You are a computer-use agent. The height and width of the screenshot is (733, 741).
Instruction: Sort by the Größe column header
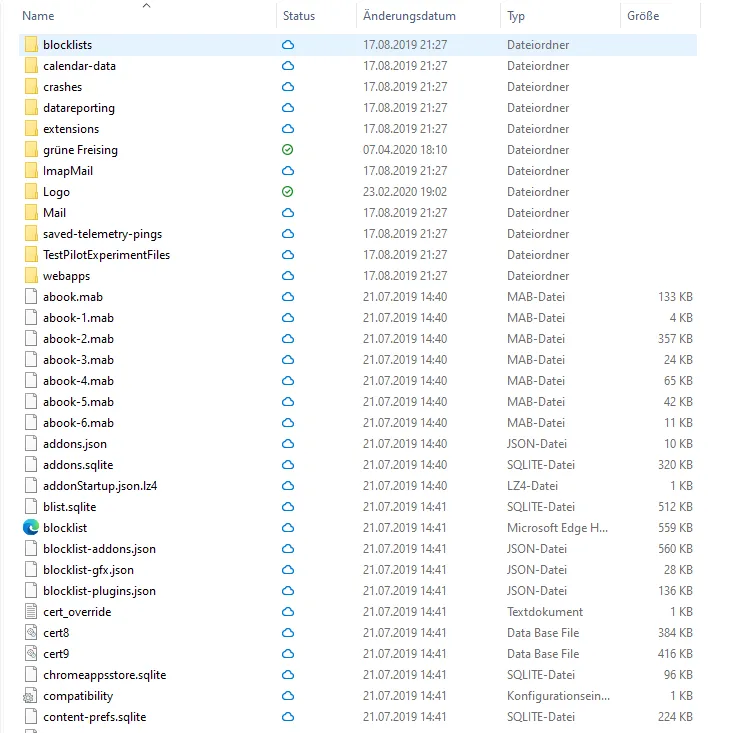pos(643,16)
